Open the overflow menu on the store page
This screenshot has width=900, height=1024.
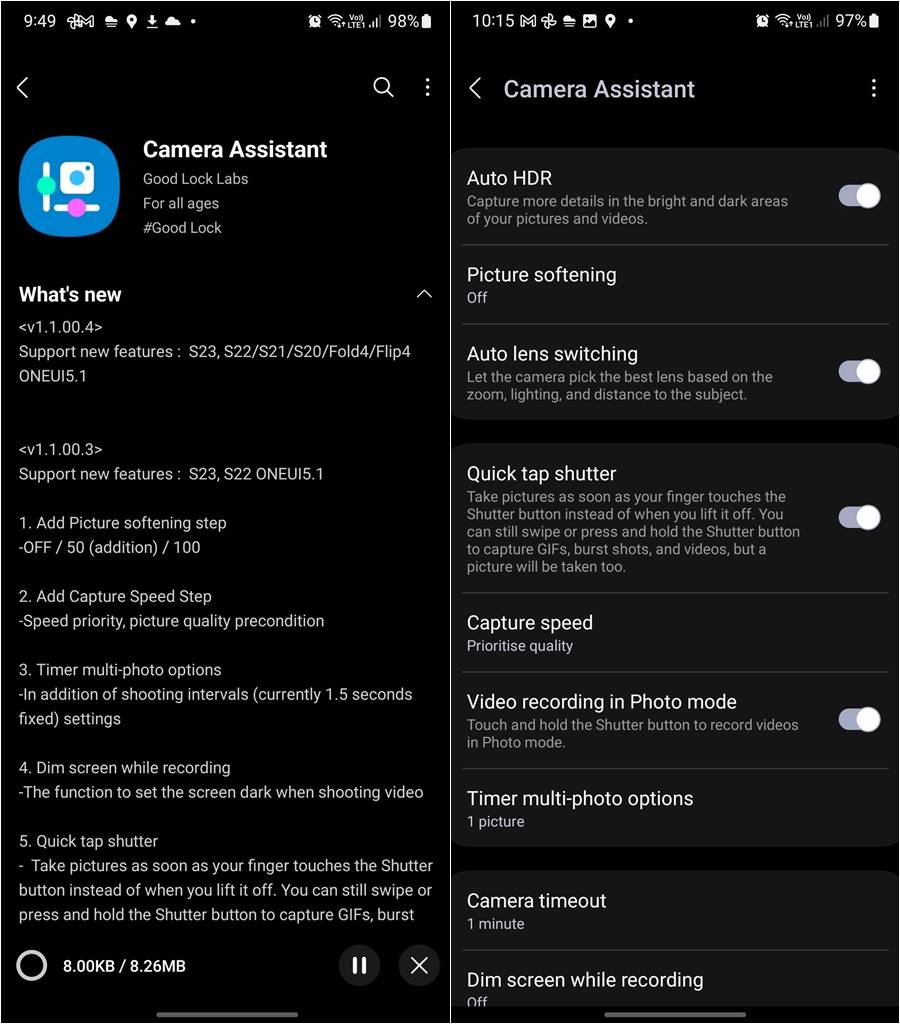(x=428, y=87)
